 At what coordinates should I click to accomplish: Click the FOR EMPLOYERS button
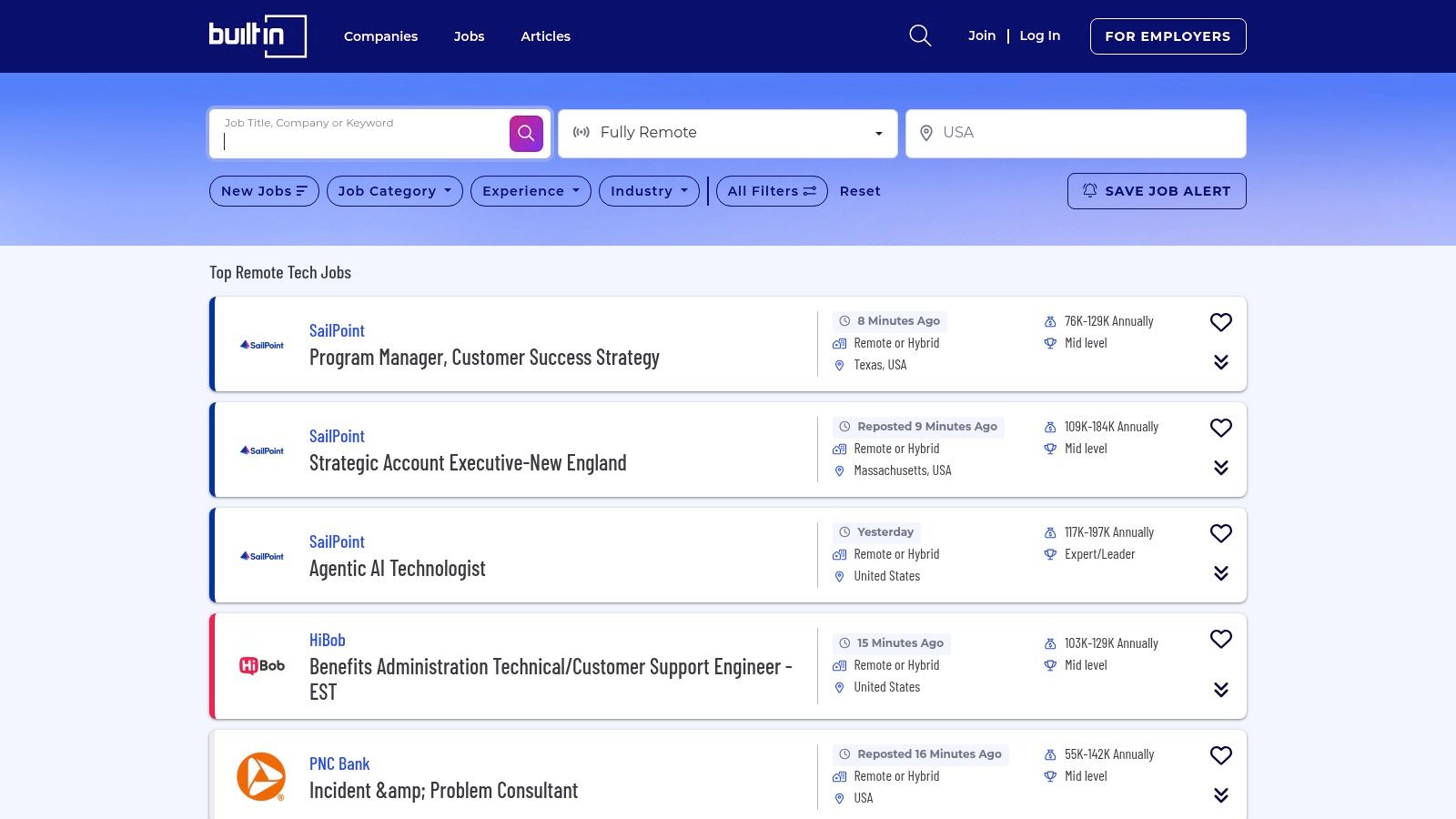(1168, 36)
